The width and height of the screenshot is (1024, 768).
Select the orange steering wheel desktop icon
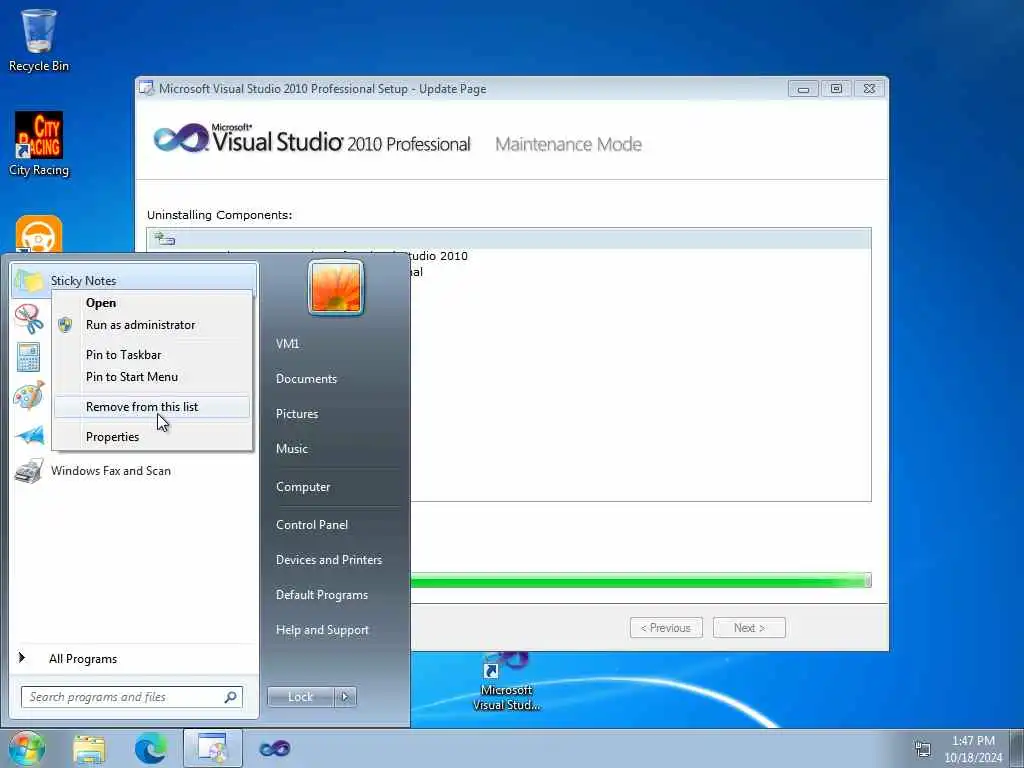pos(39,234)
